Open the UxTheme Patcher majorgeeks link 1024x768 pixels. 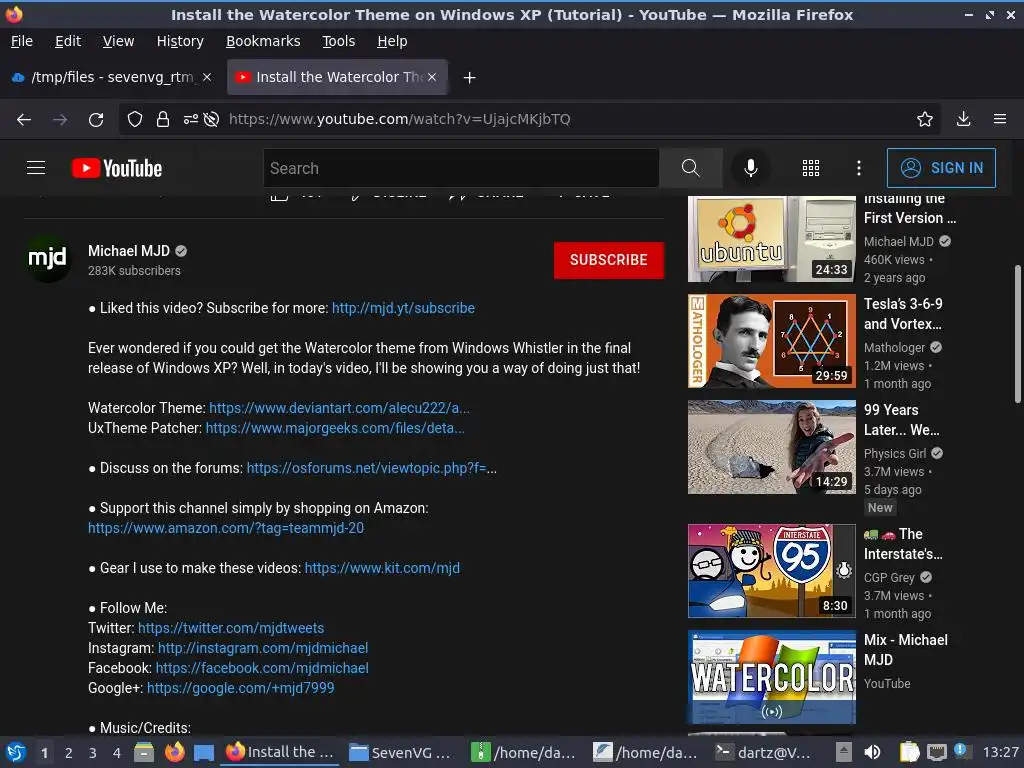tap(335, 428)
